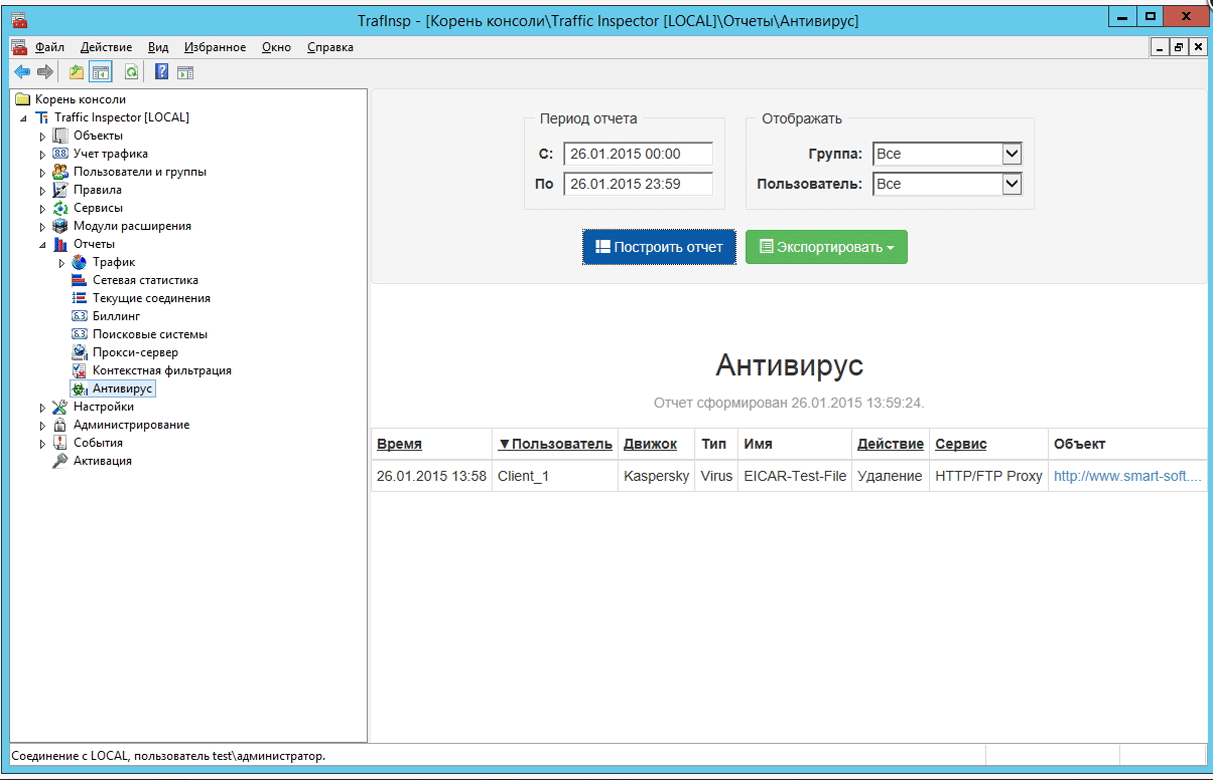Screen dimensions: 1213x780
Task: Click the Удаление action cell
Action: pyautogui.click(x=890, y=476)
